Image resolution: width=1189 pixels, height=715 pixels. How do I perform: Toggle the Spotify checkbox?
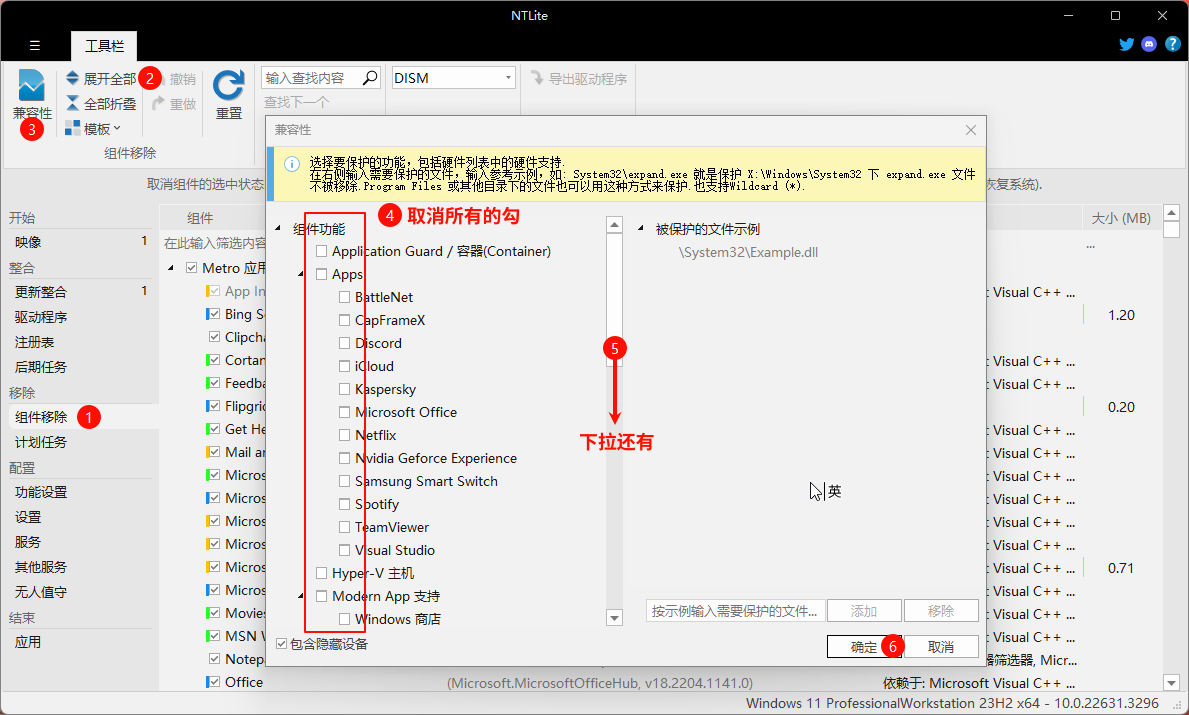[344, 504]
